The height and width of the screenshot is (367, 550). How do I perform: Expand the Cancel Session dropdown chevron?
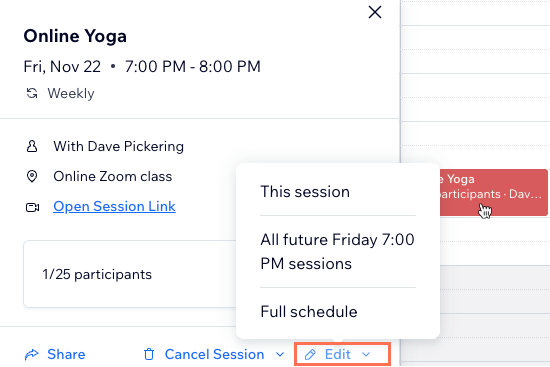tap(280, 355)
